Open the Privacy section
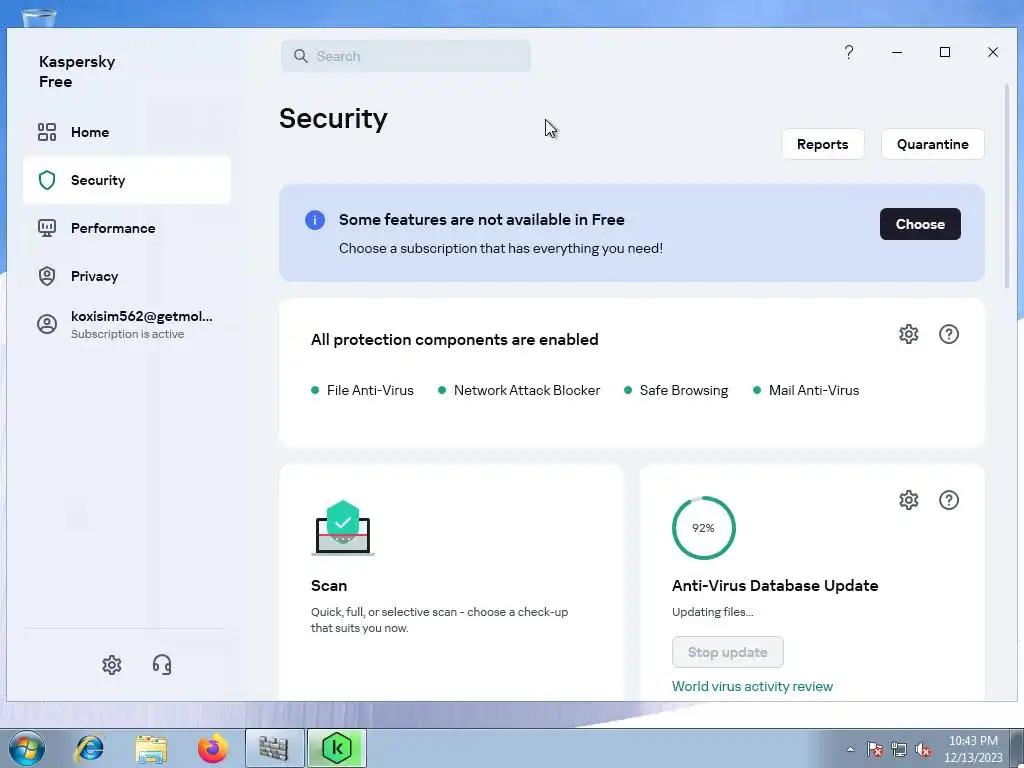The height and width of the screenshot is (768, 1024). coord(127,276)
